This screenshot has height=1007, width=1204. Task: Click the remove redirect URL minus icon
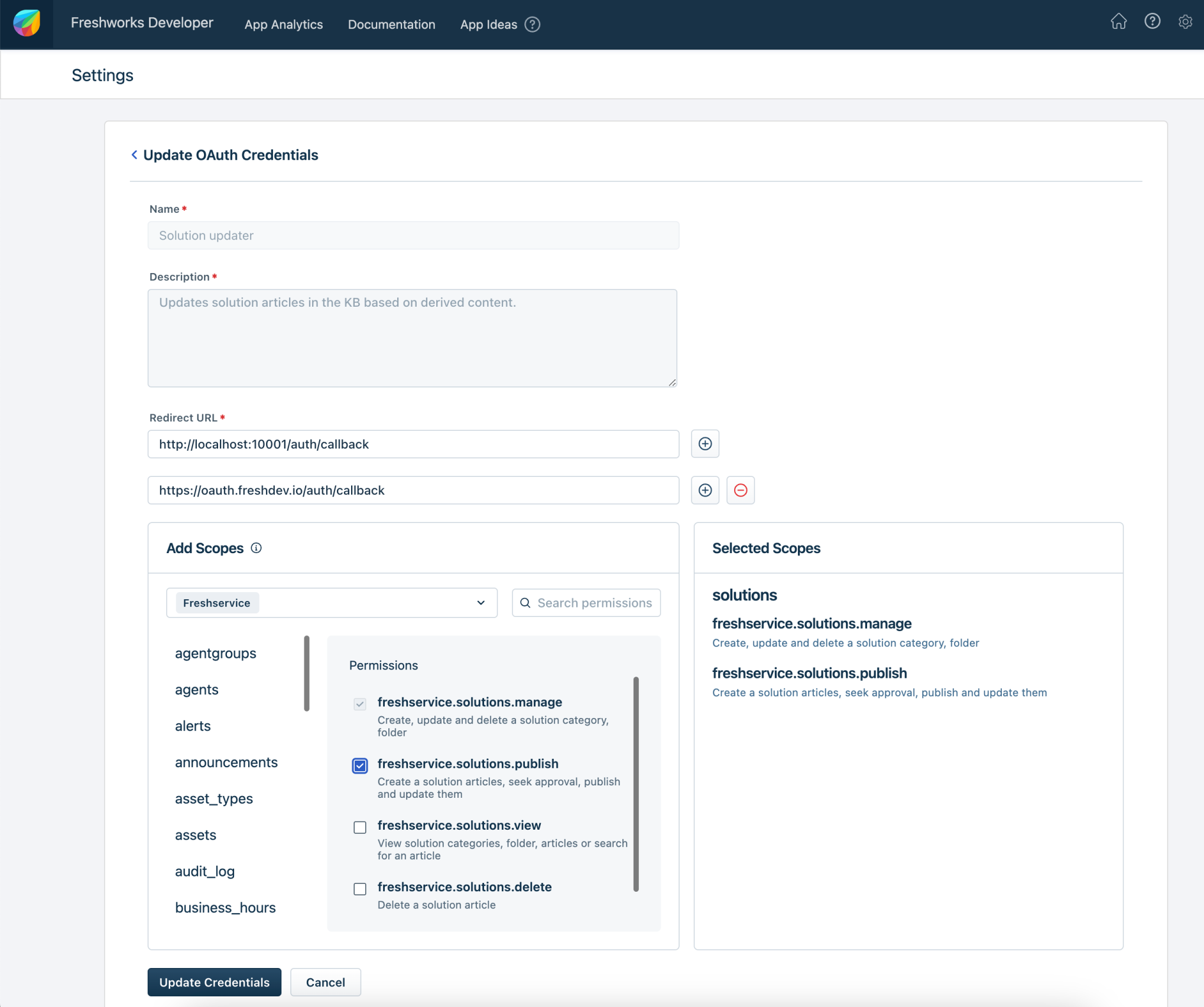pyautogui.click(x=740, y=490)
